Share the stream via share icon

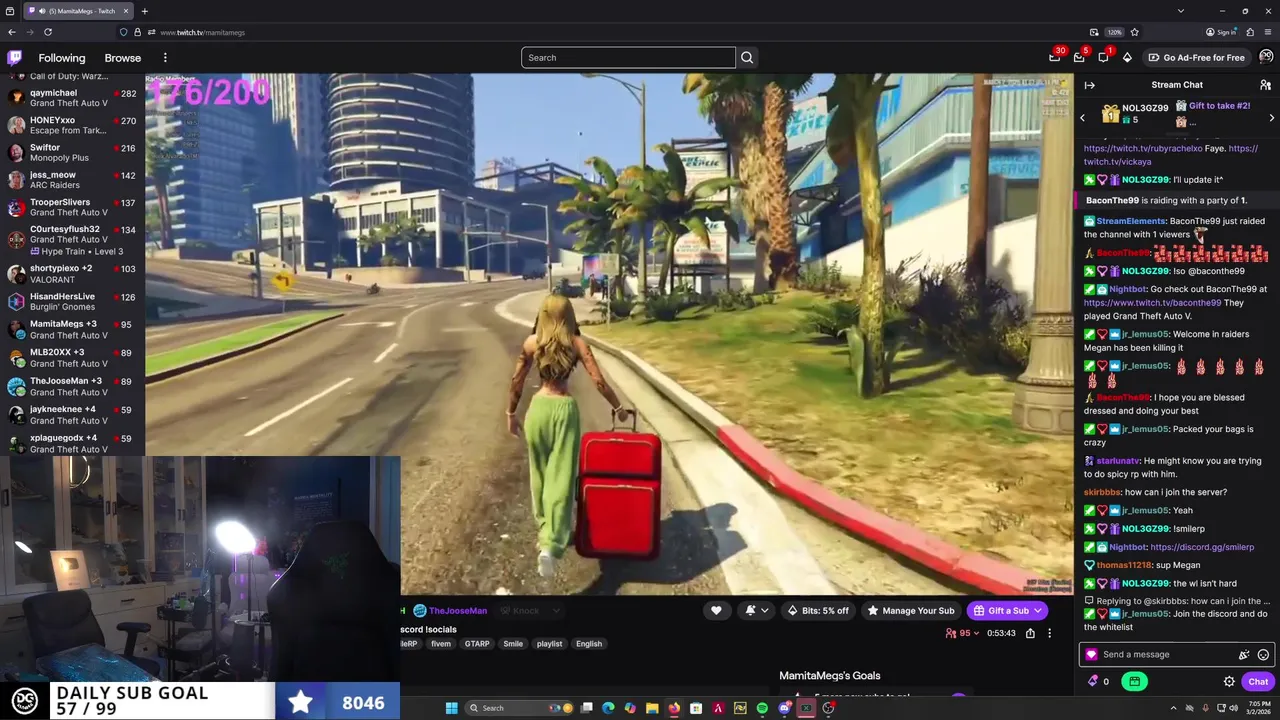click(x=1030, y=633)
